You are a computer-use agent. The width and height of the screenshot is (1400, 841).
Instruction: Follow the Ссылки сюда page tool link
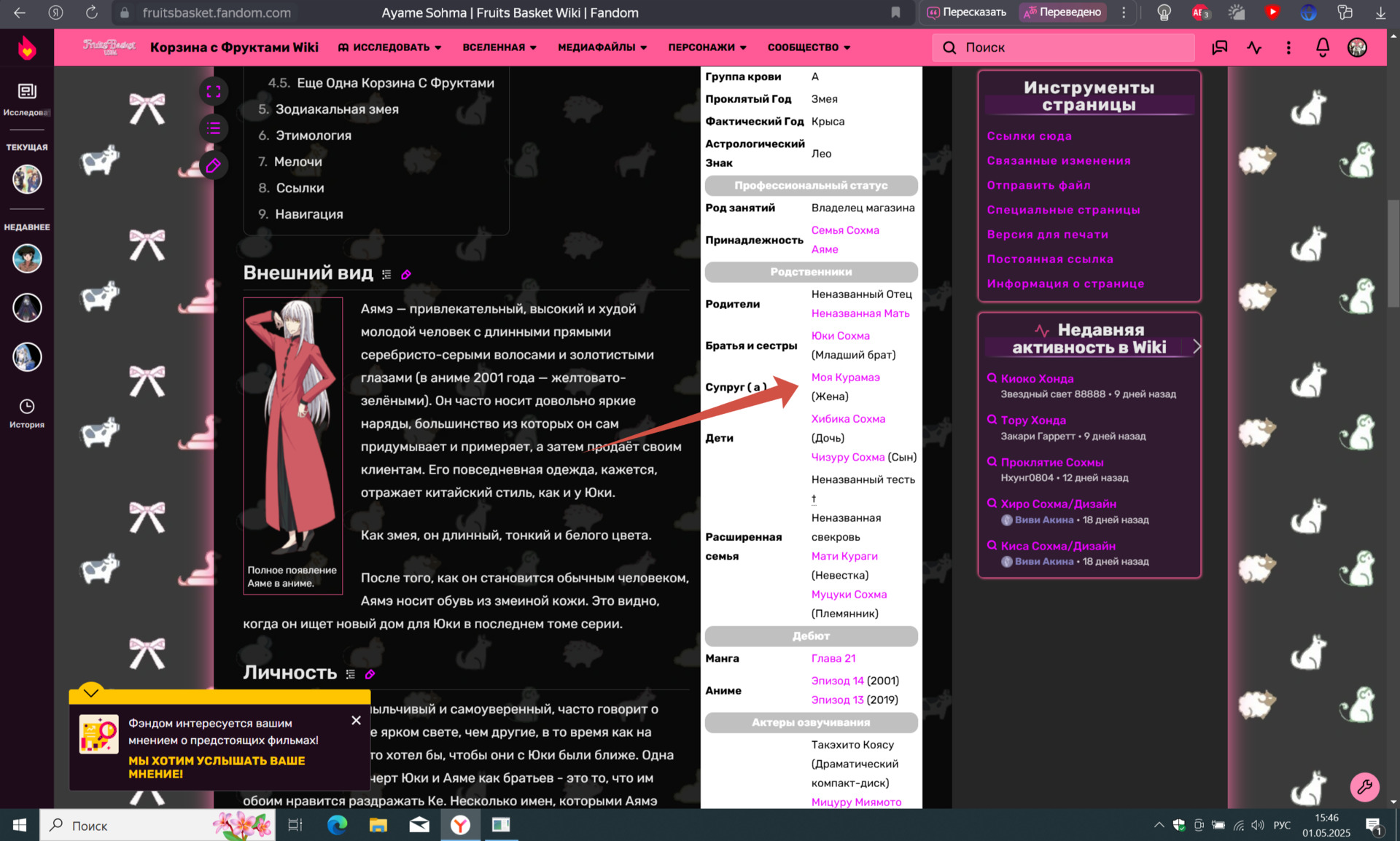(x=1029, y=136)
